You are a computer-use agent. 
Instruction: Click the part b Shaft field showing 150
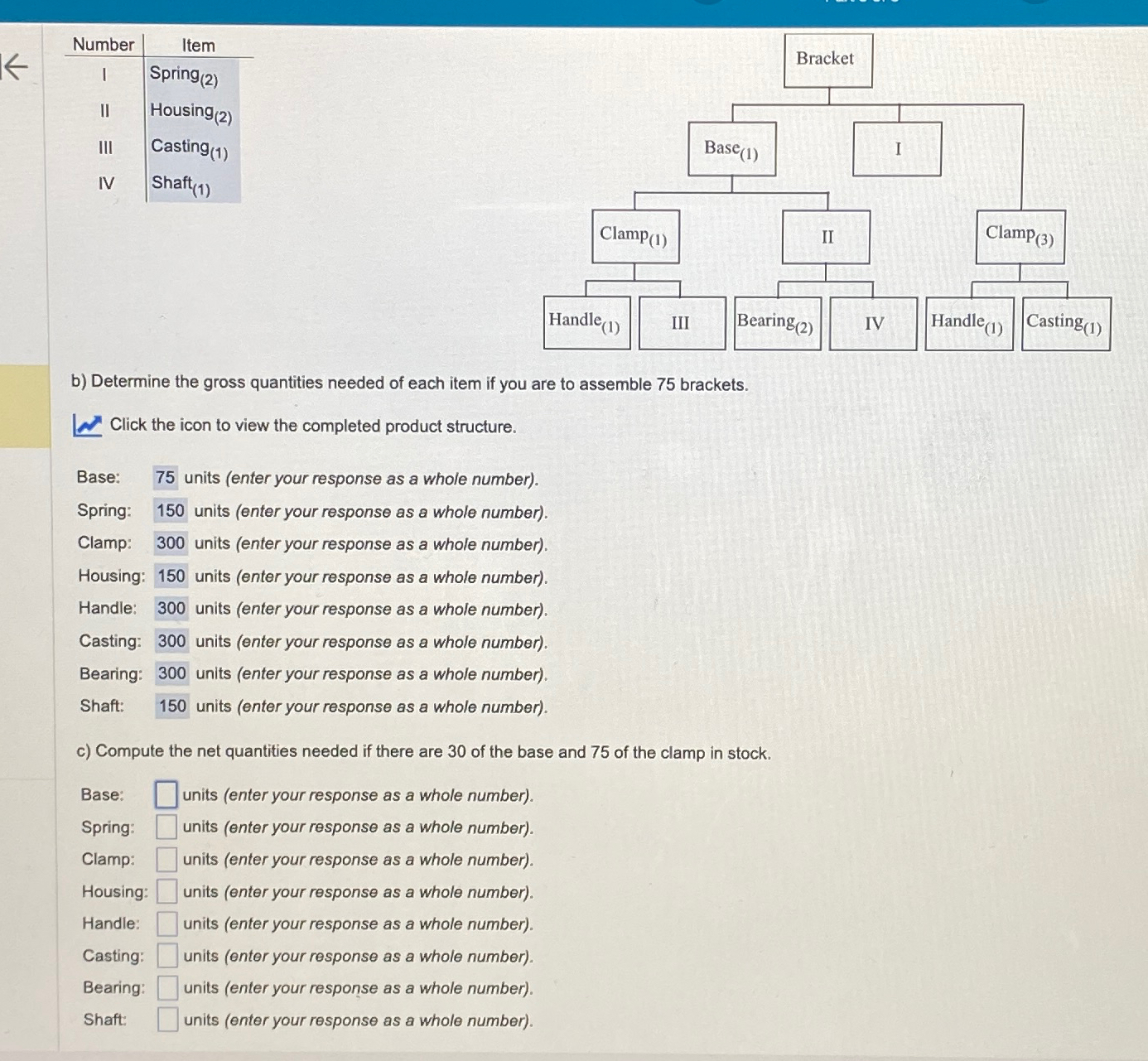tap(172, 706)
